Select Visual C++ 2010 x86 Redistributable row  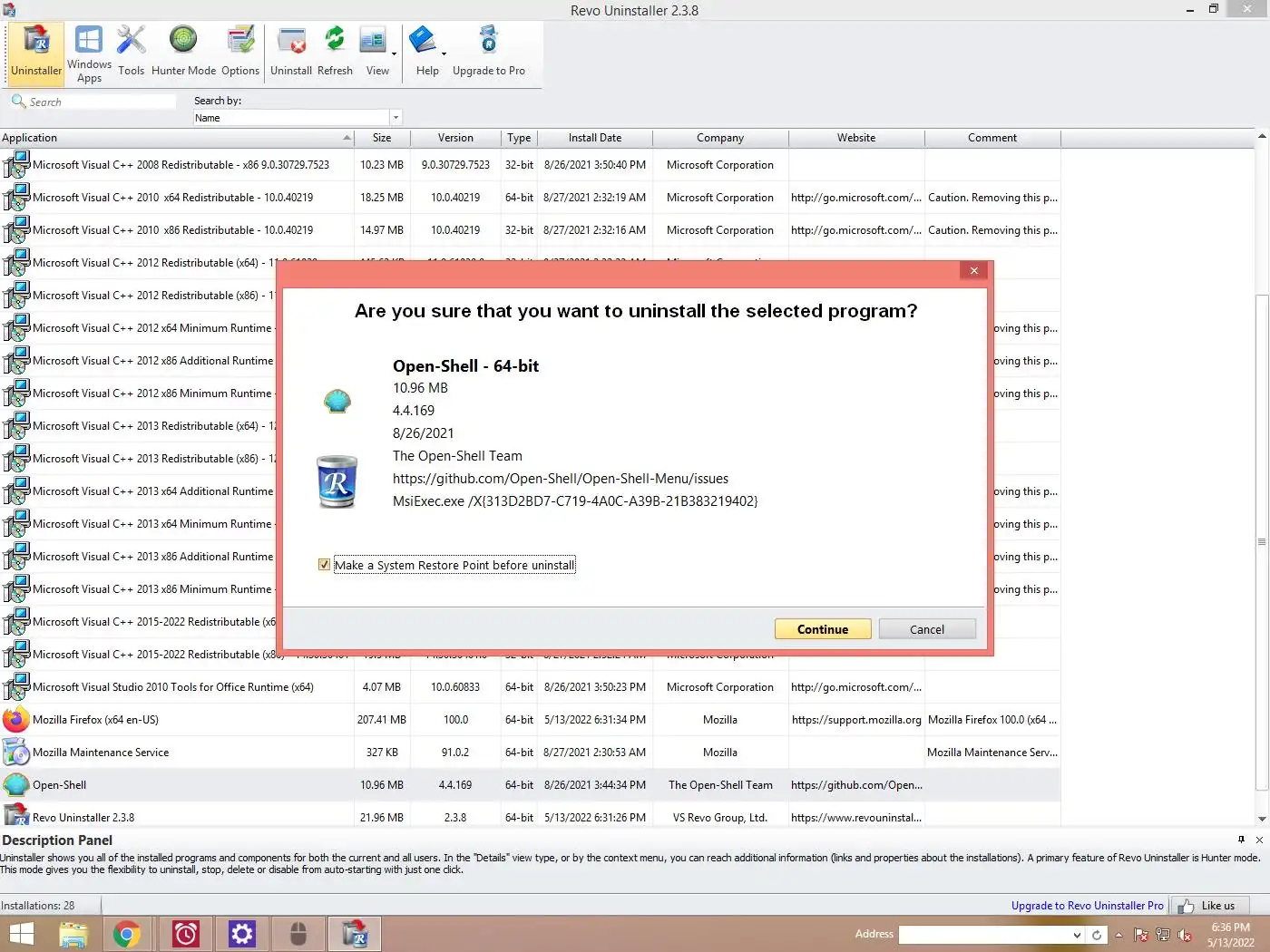coord(531,230)
